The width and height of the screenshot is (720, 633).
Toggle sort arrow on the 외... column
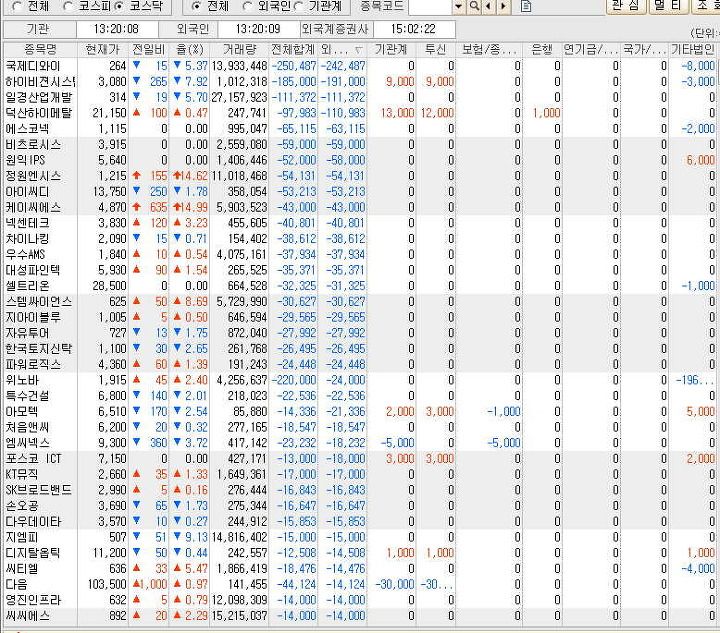(359, 50)
